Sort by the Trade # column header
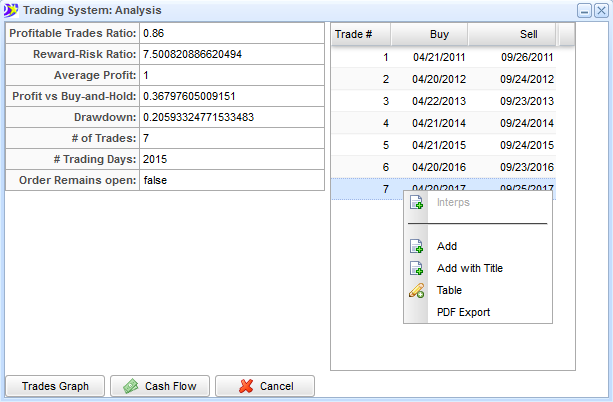This screenshot has width=613, height=402. (x=360, y=34)
